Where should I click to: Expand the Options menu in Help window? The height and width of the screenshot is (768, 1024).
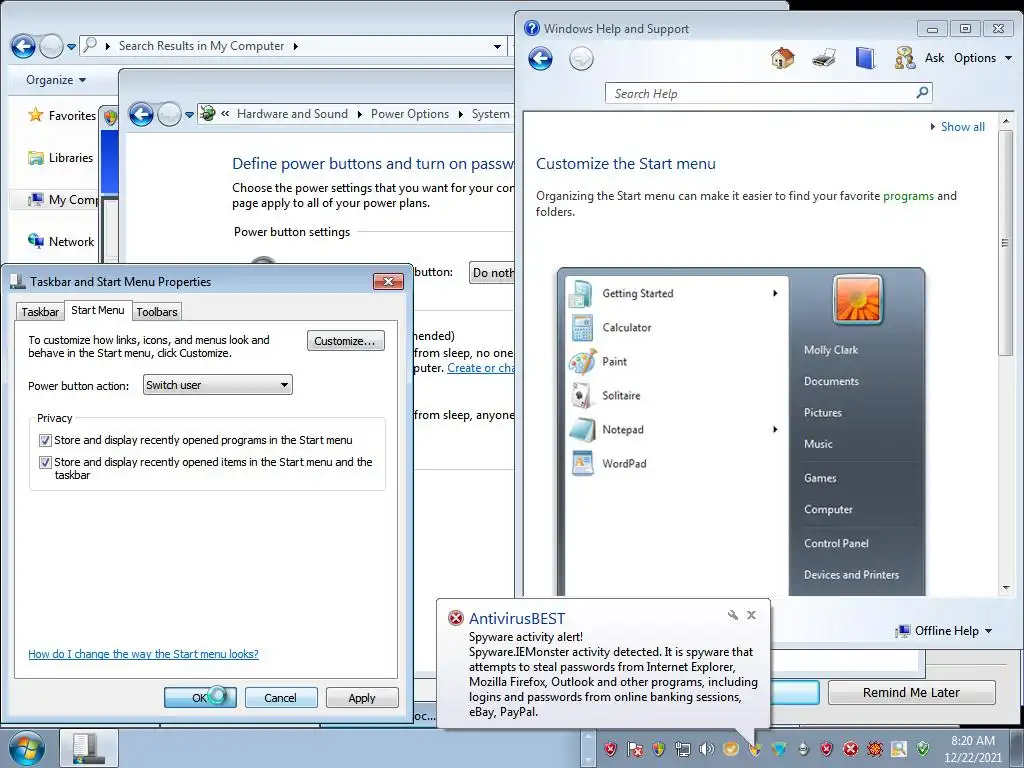point(983,58)
